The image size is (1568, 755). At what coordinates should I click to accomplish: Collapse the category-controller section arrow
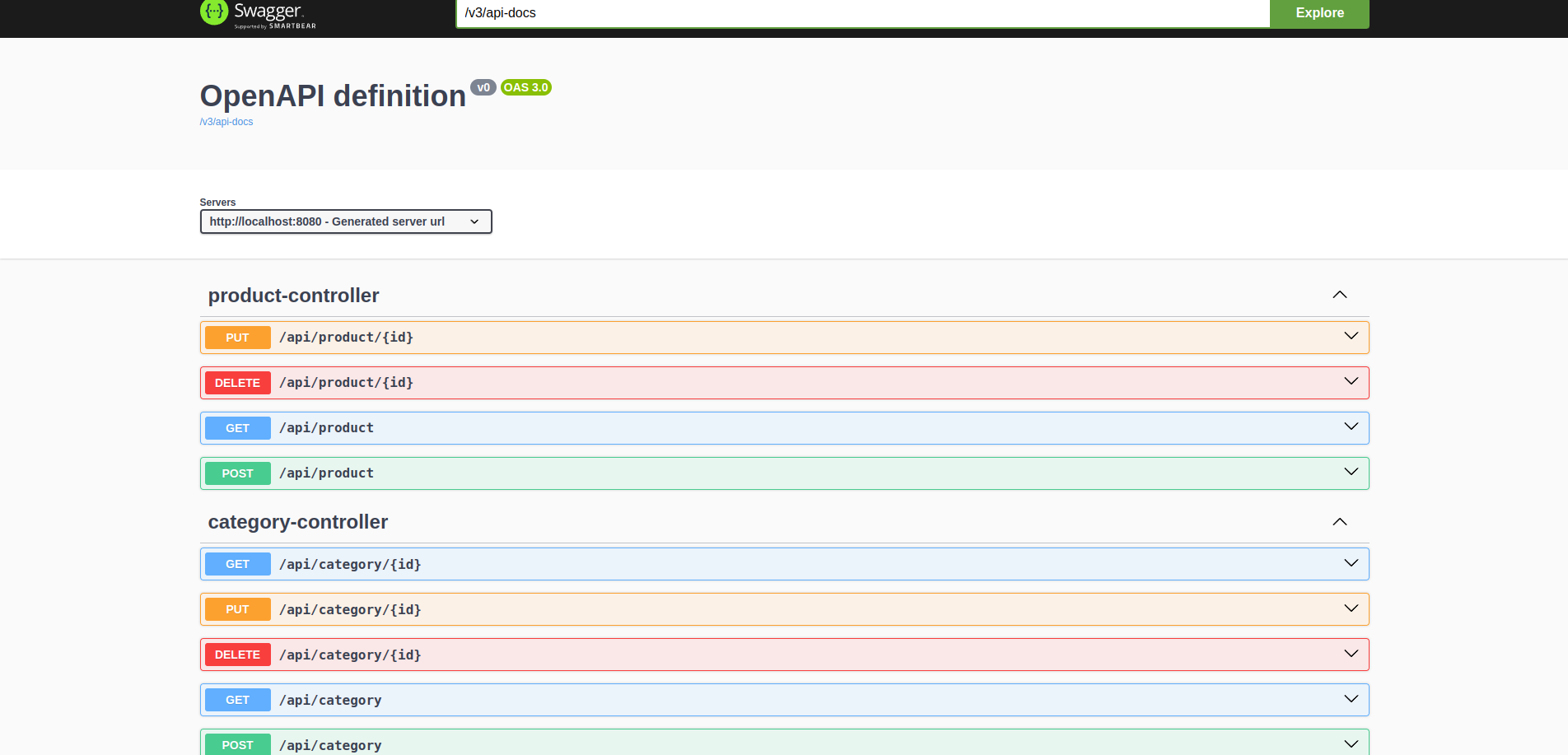[x=1340, y=522]
